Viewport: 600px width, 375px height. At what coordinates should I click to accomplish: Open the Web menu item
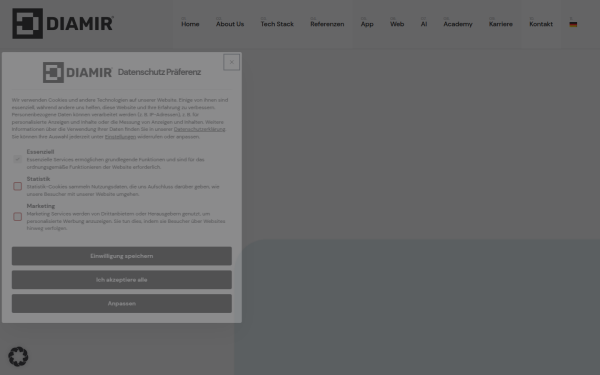[397, 24]
